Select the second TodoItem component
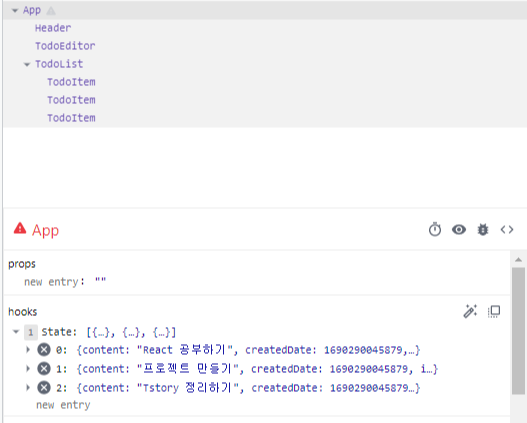Screen dimensions: 527x423 click(x=71, y=100)
